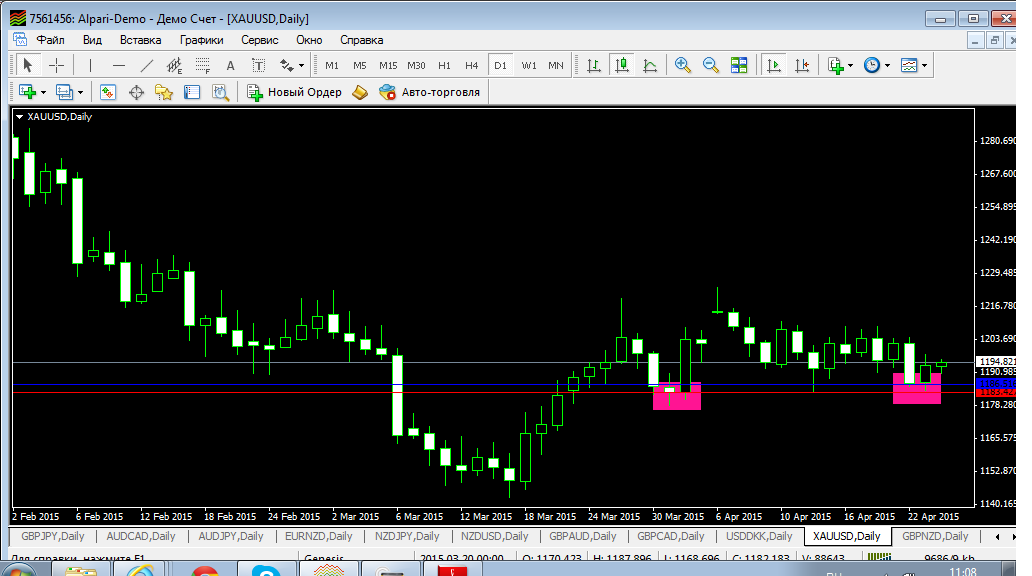This screenshot has height=576, width=1032.
Task: Select the Fibonacci retracement tool
Action: tap(203, 65)
